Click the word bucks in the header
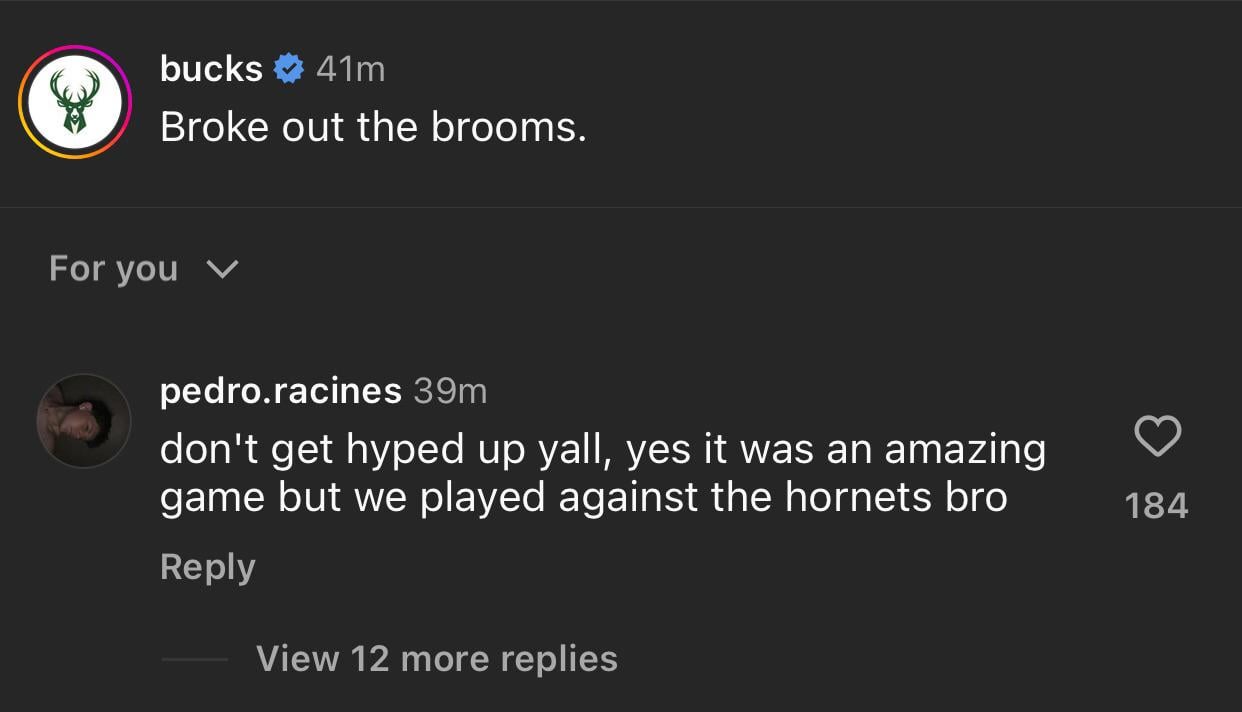The width and height of the screenshot is (1242, 712). (x=211, y=69)
